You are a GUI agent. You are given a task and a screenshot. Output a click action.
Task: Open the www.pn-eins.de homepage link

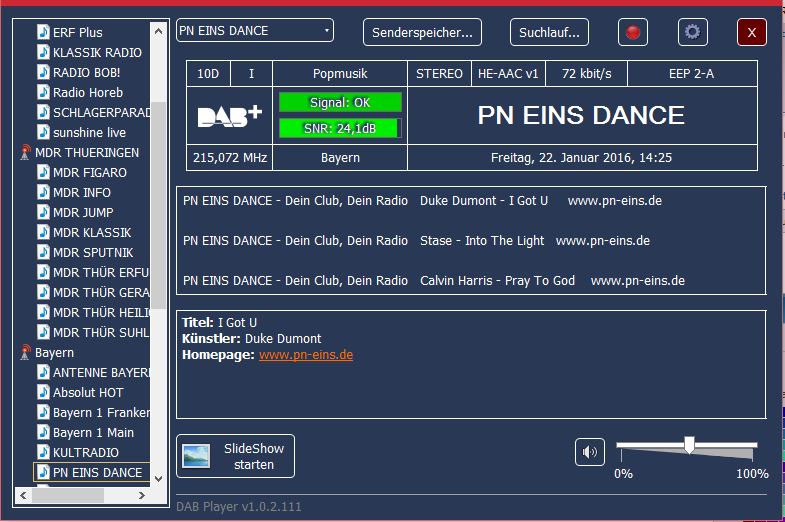305,355
